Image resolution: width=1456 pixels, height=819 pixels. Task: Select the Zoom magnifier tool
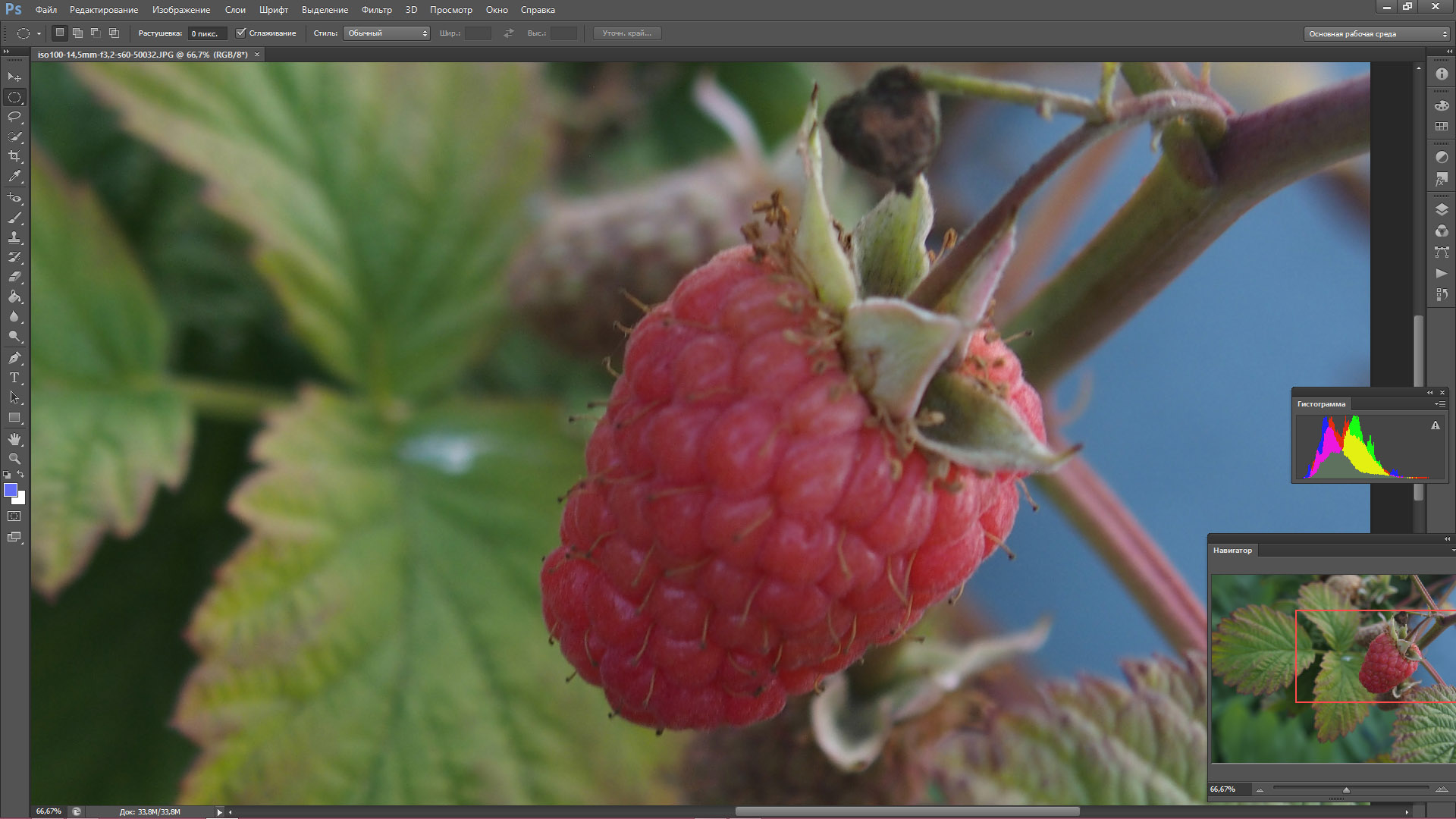(14, 459)
